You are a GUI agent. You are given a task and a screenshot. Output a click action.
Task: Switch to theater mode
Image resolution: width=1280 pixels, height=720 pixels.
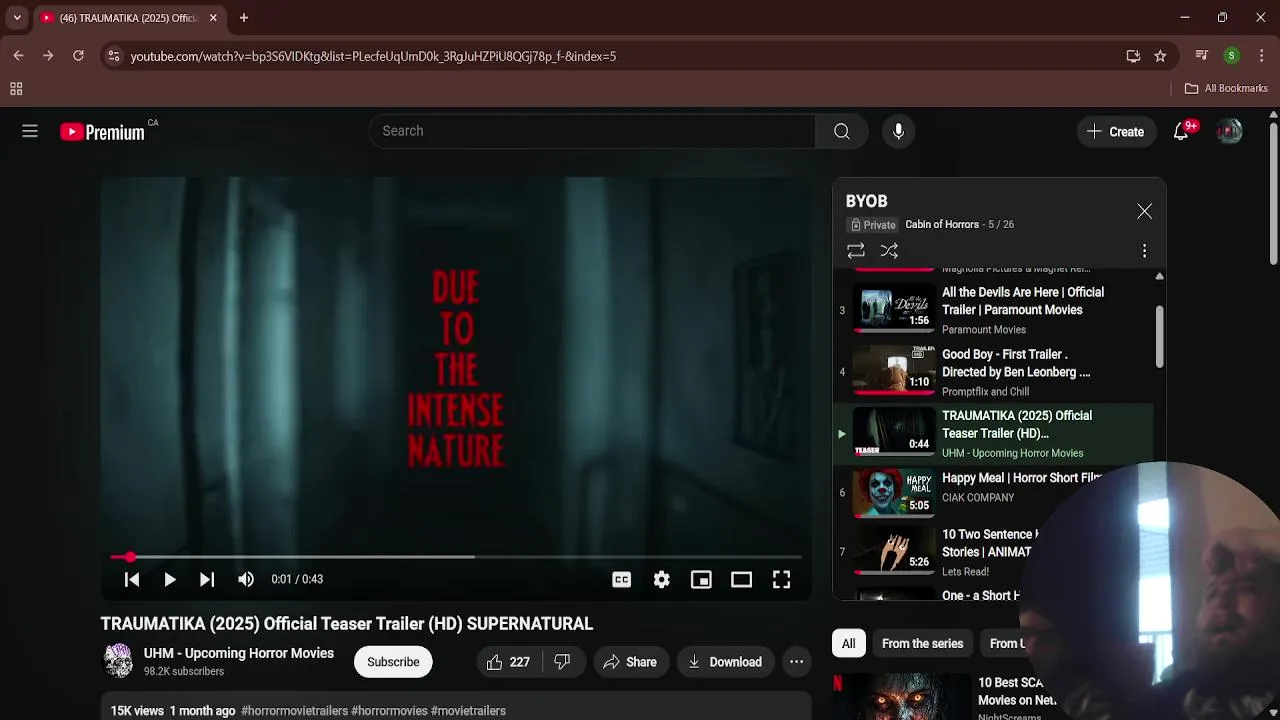(x=741, y=579)
